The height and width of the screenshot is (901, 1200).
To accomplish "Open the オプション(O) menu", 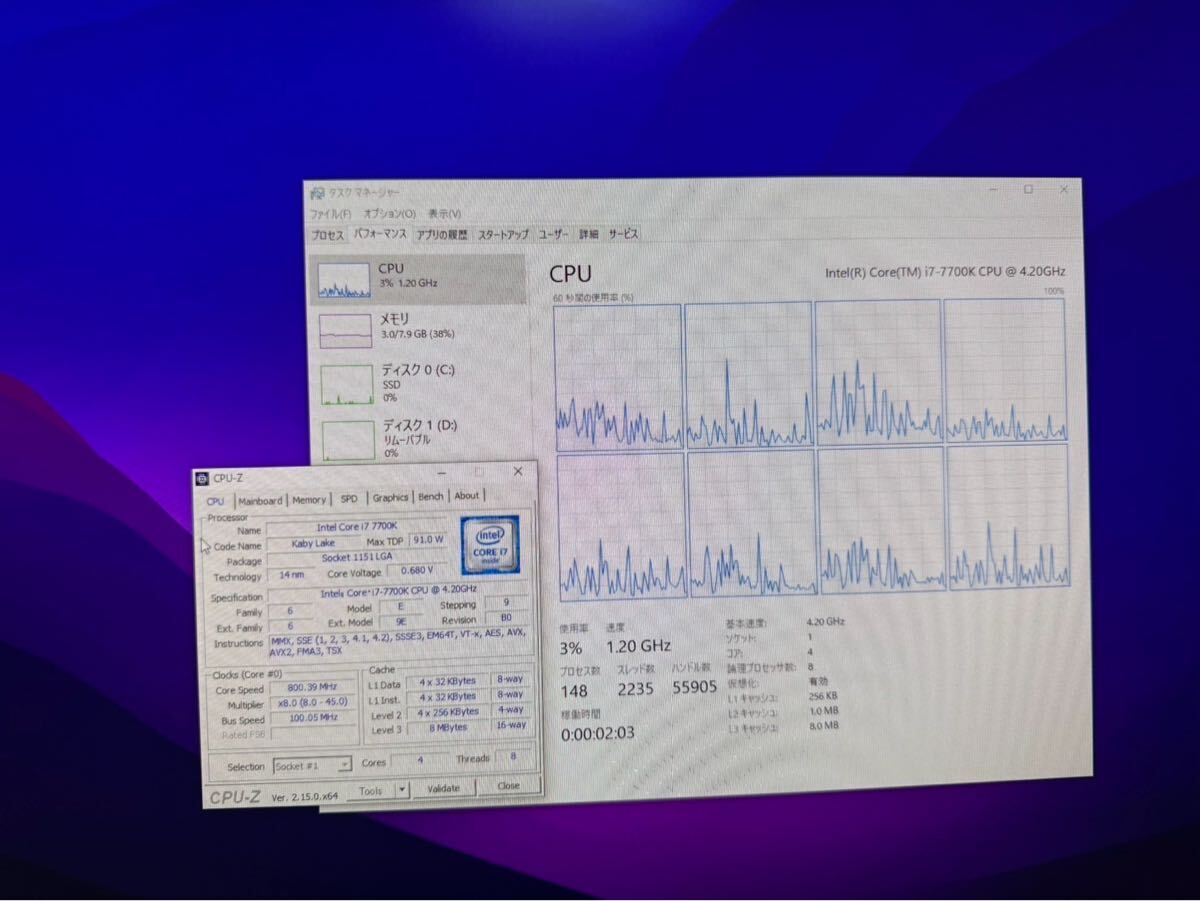I will (389, 214).
